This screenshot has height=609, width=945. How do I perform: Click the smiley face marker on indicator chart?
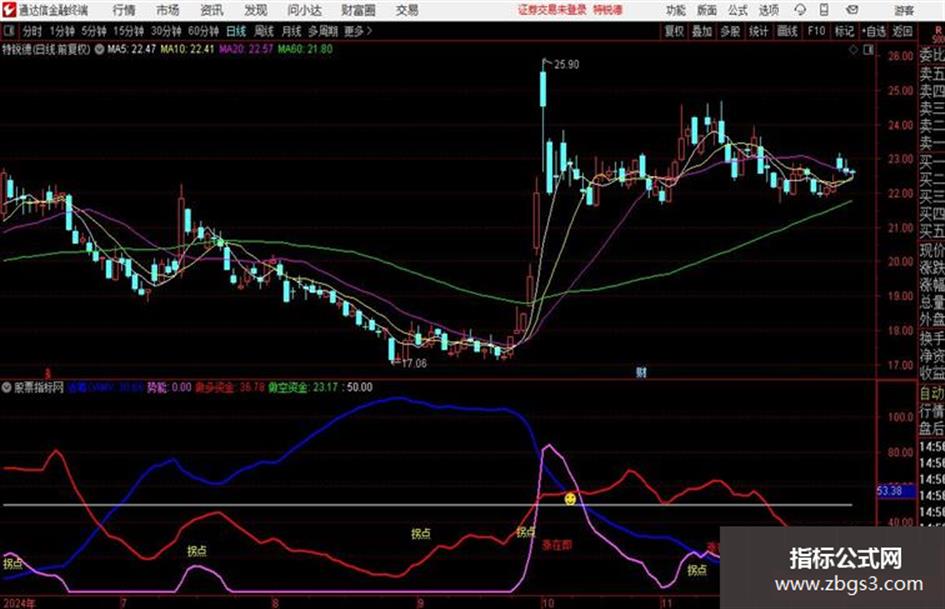[x=570, y=499]
